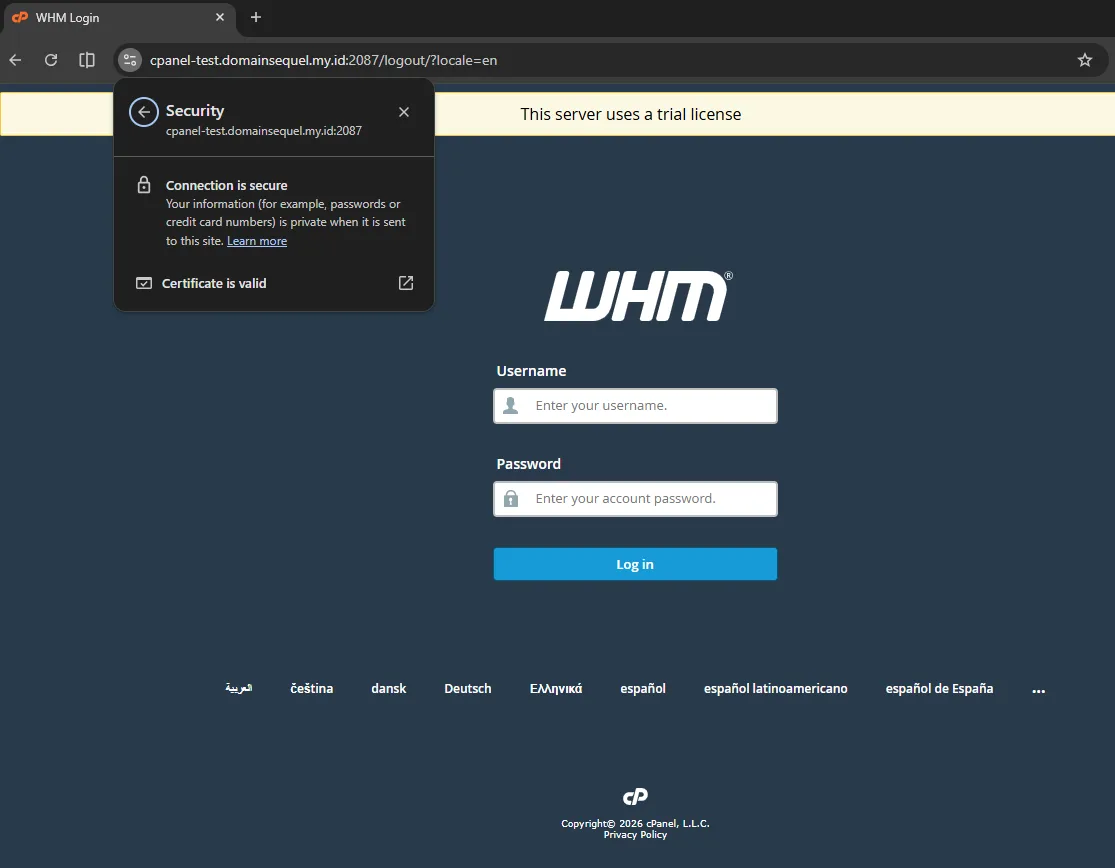Image resolution: width=1115 pixels, height=868 pixels.
Task: Open a new browser tab
Action: pos(256,17)
